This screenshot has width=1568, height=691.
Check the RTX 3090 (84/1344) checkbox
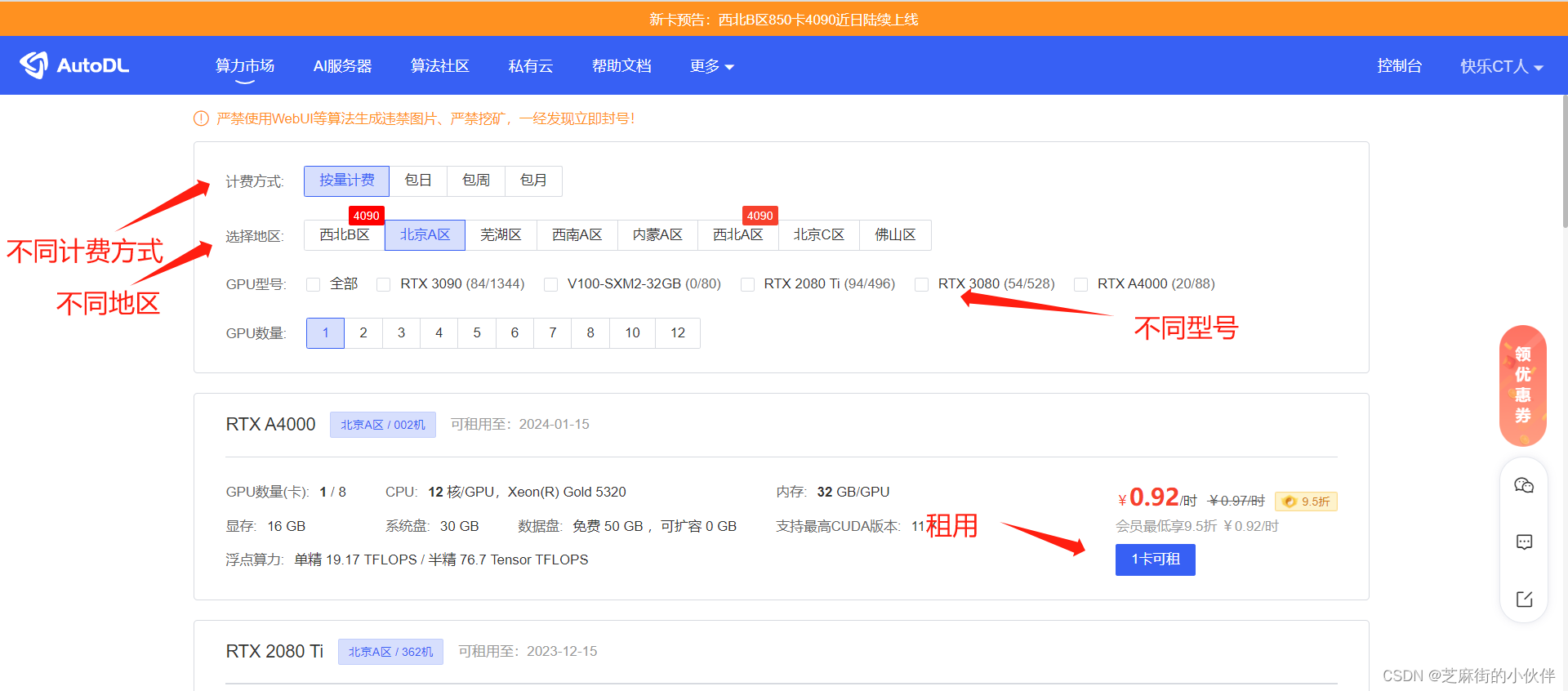pyautogui.click(x=383, y=284)
